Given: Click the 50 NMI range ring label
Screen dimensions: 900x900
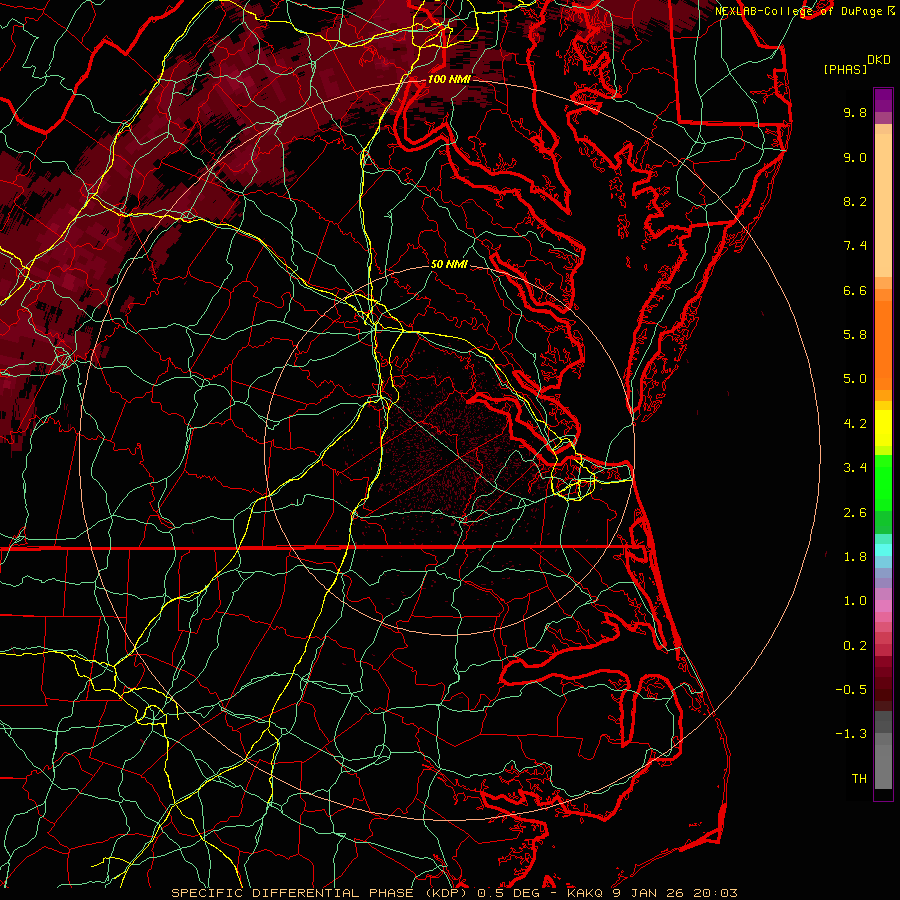Looking at the screenshot, I should [x=449, y=265].
